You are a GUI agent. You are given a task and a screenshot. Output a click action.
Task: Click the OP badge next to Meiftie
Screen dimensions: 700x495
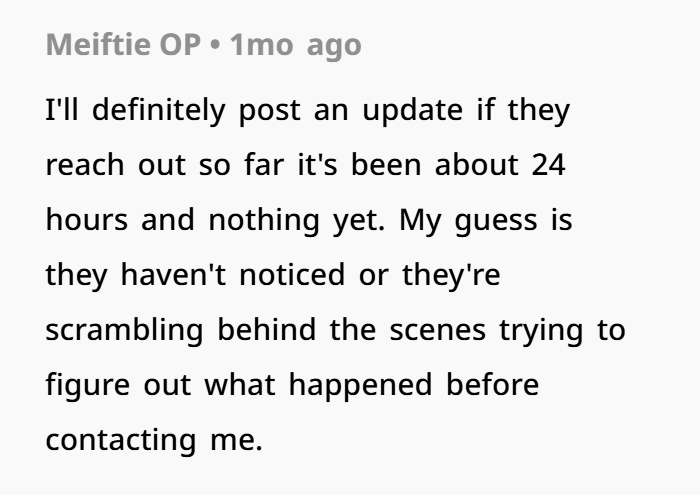coord(180,45)
